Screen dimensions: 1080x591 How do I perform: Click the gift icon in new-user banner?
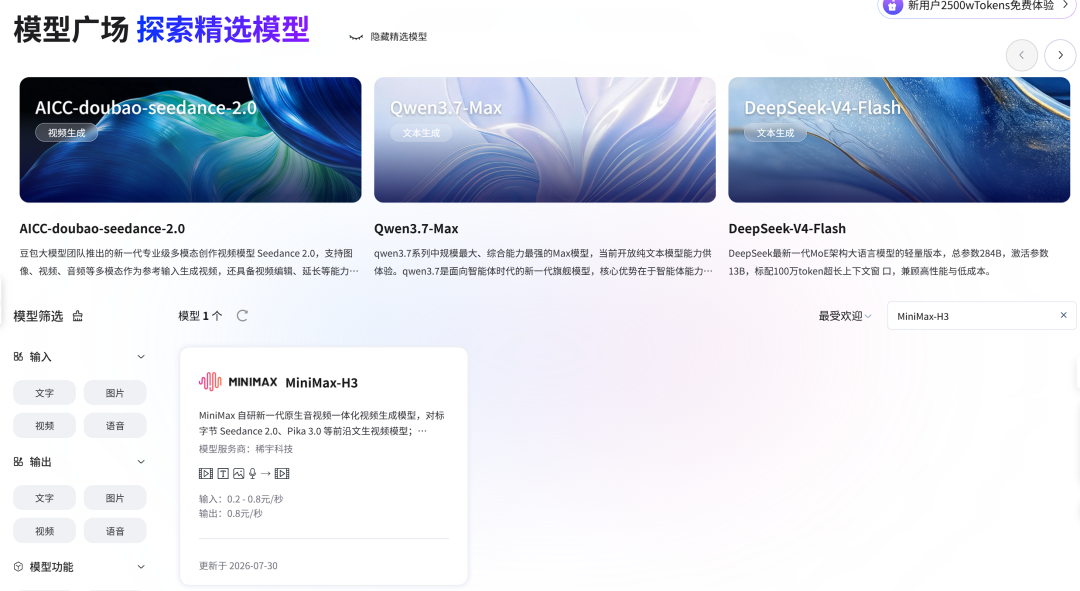point(893,6)
